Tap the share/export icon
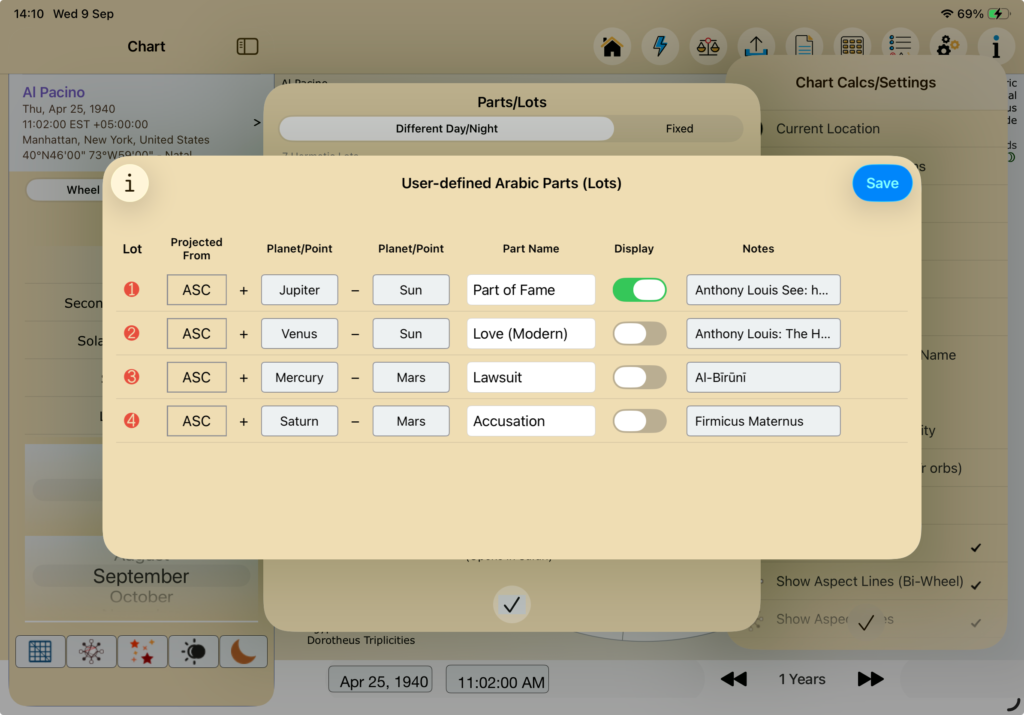 (x=756, y=46)
